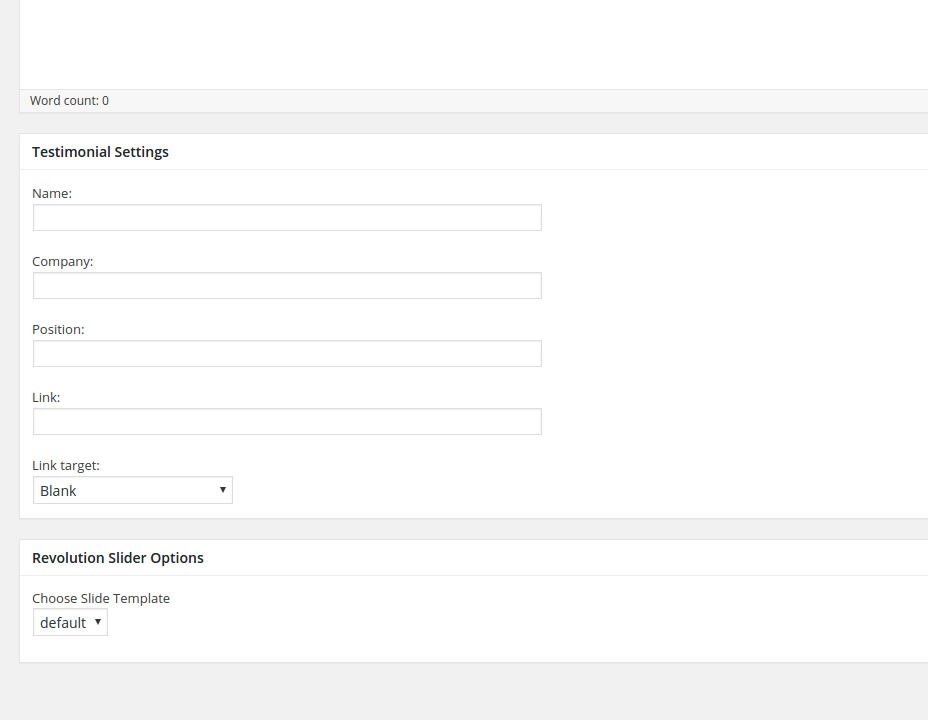Click the "Link:" label
This screenshot has height=720, width=928.
tap(46, 398)
